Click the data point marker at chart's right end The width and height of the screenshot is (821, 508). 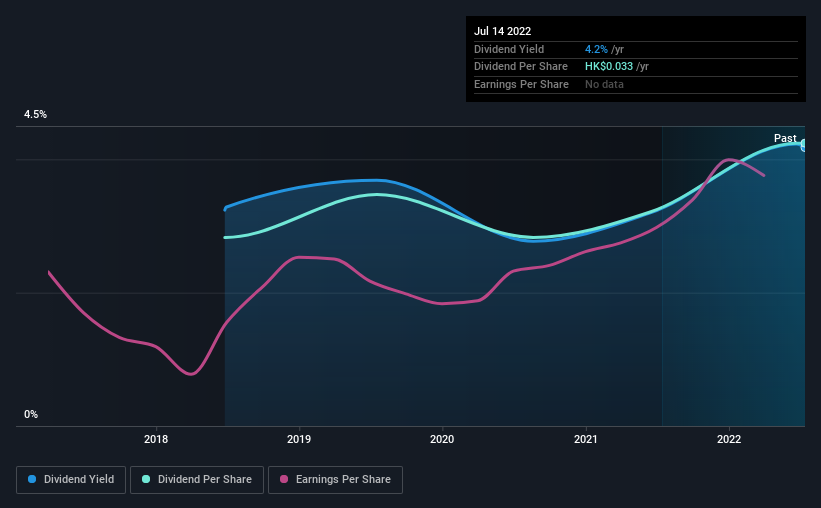point(803,145)
